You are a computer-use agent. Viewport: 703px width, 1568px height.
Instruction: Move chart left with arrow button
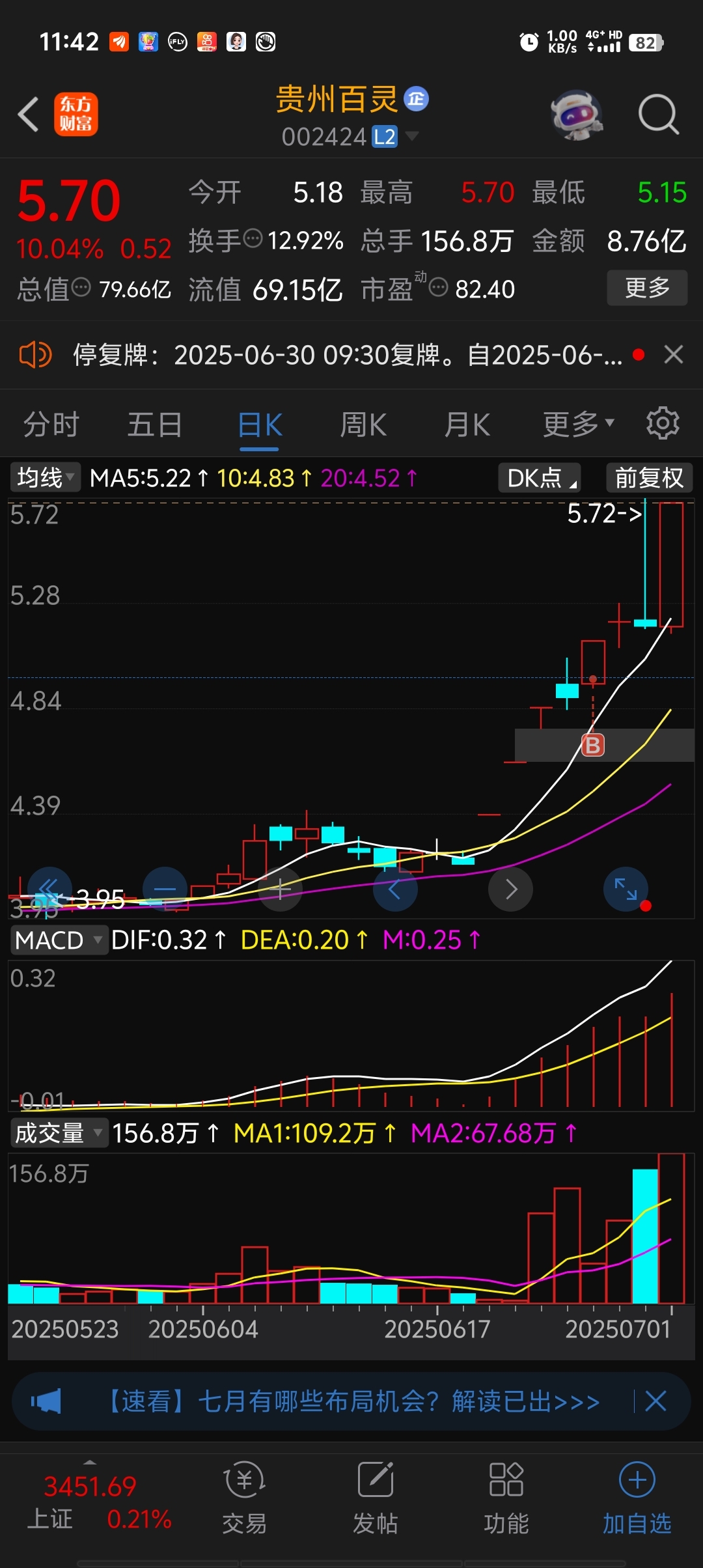click(395, 889)
